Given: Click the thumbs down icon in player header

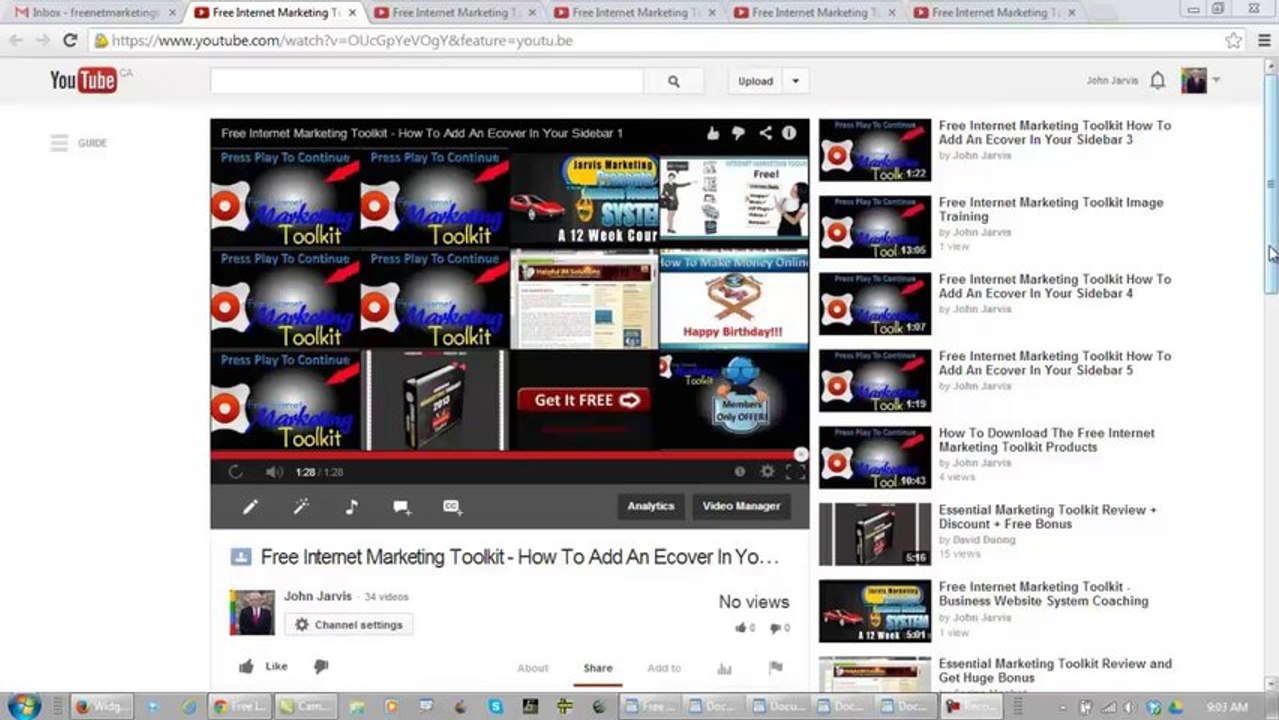Looking at the screenshot, I should [x=738, y=133].
